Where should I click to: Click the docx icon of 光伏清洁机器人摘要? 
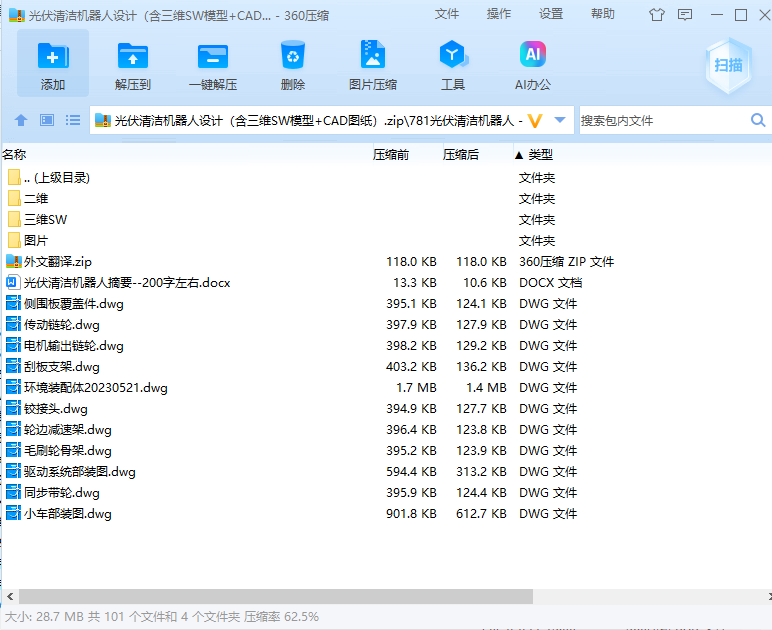13,283
